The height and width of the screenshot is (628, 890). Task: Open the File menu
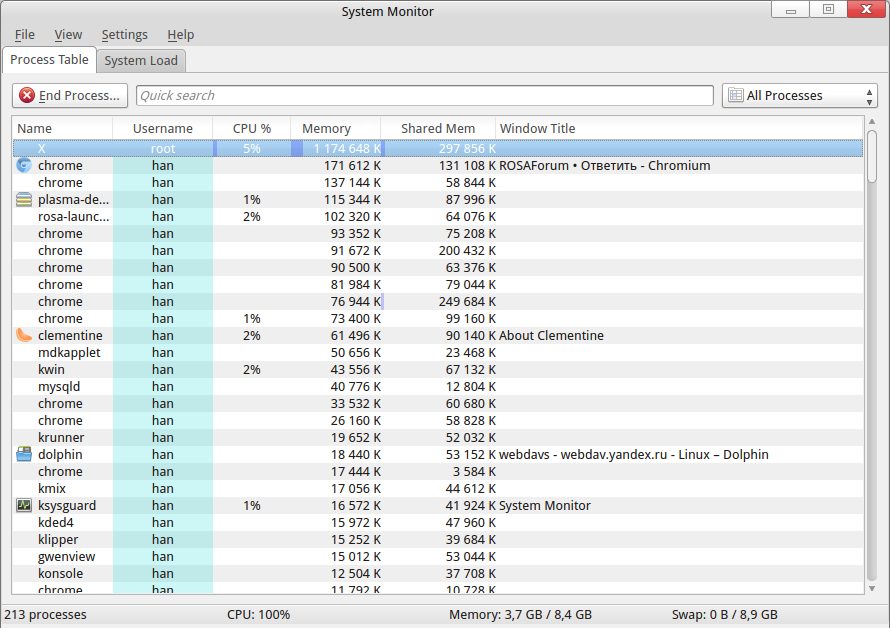click(x=25, y=35)
